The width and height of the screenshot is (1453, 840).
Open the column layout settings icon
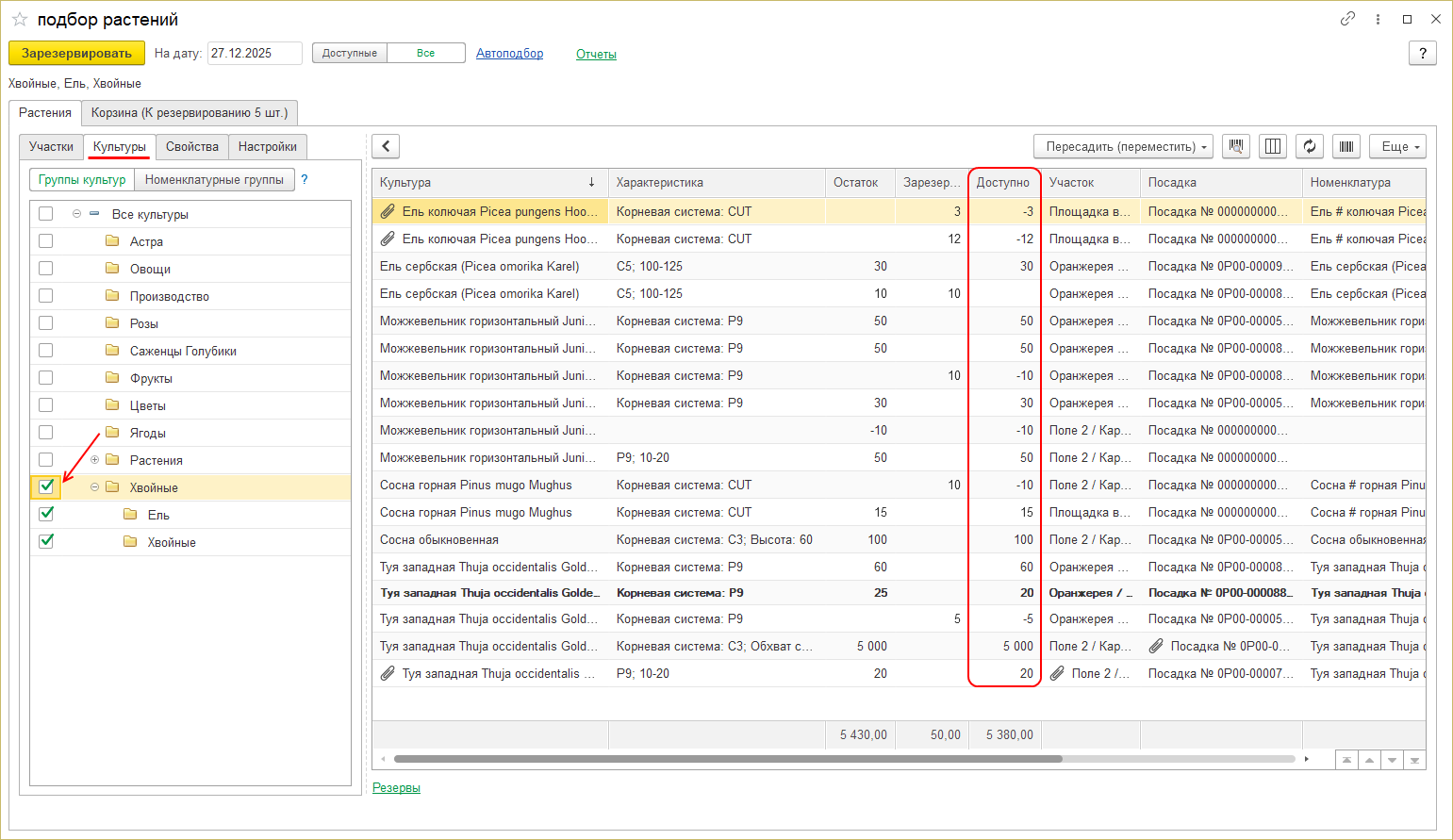click(1273, 146)
